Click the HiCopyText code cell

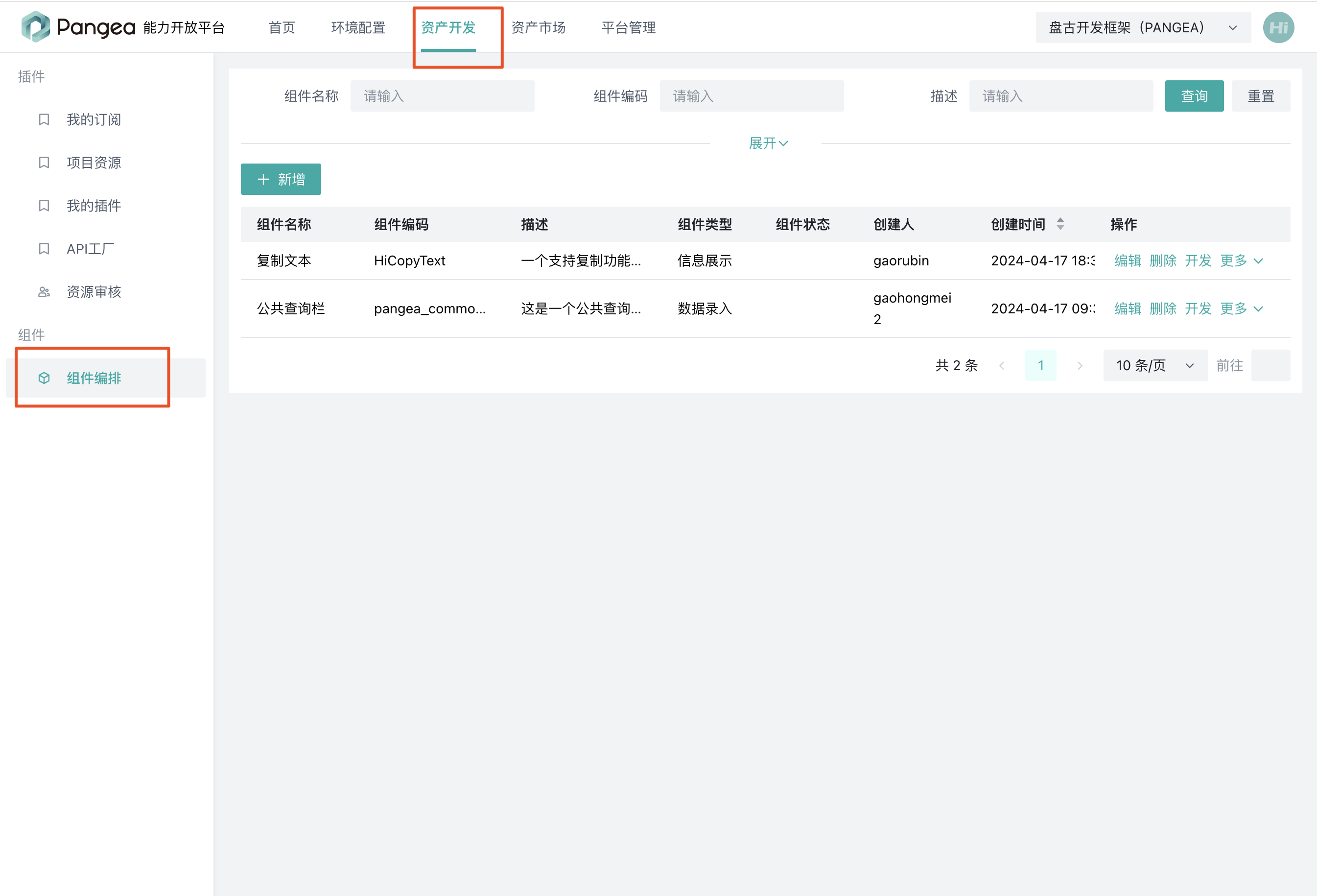[409, 260]
